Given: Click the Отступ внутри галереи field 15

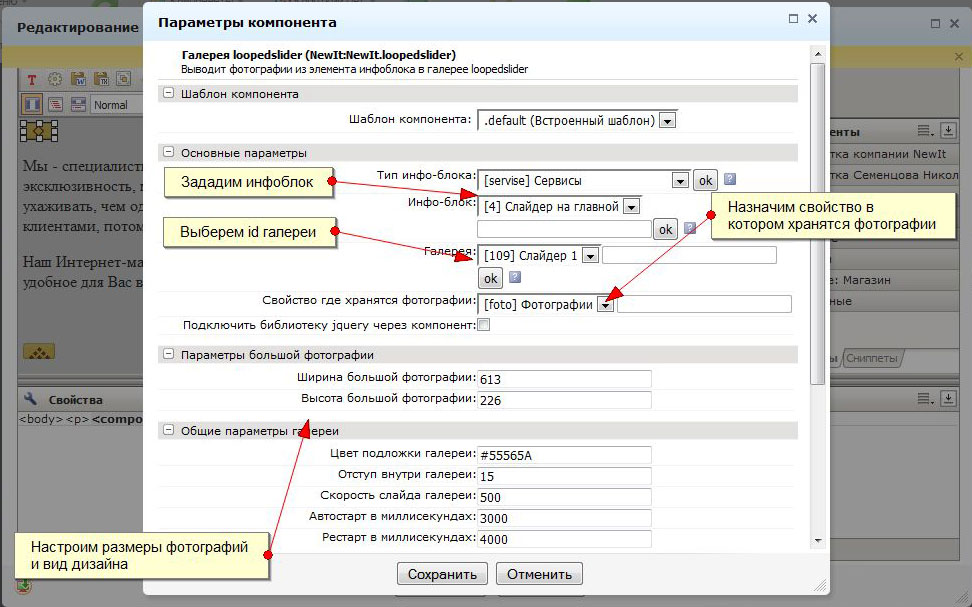Looking at the screenshot, I should click(x=564, y=476).
